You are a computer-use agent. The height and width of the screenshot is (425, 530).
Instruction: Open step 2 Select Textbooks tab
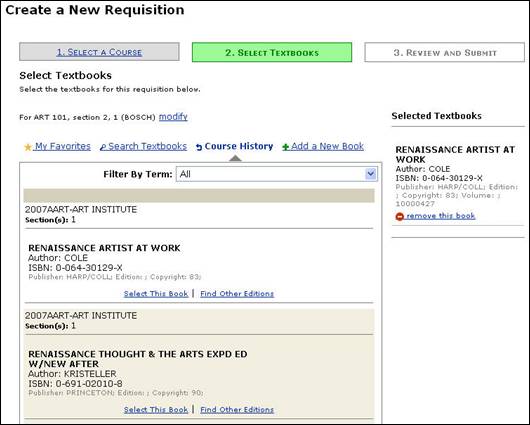tap(272, 52)
